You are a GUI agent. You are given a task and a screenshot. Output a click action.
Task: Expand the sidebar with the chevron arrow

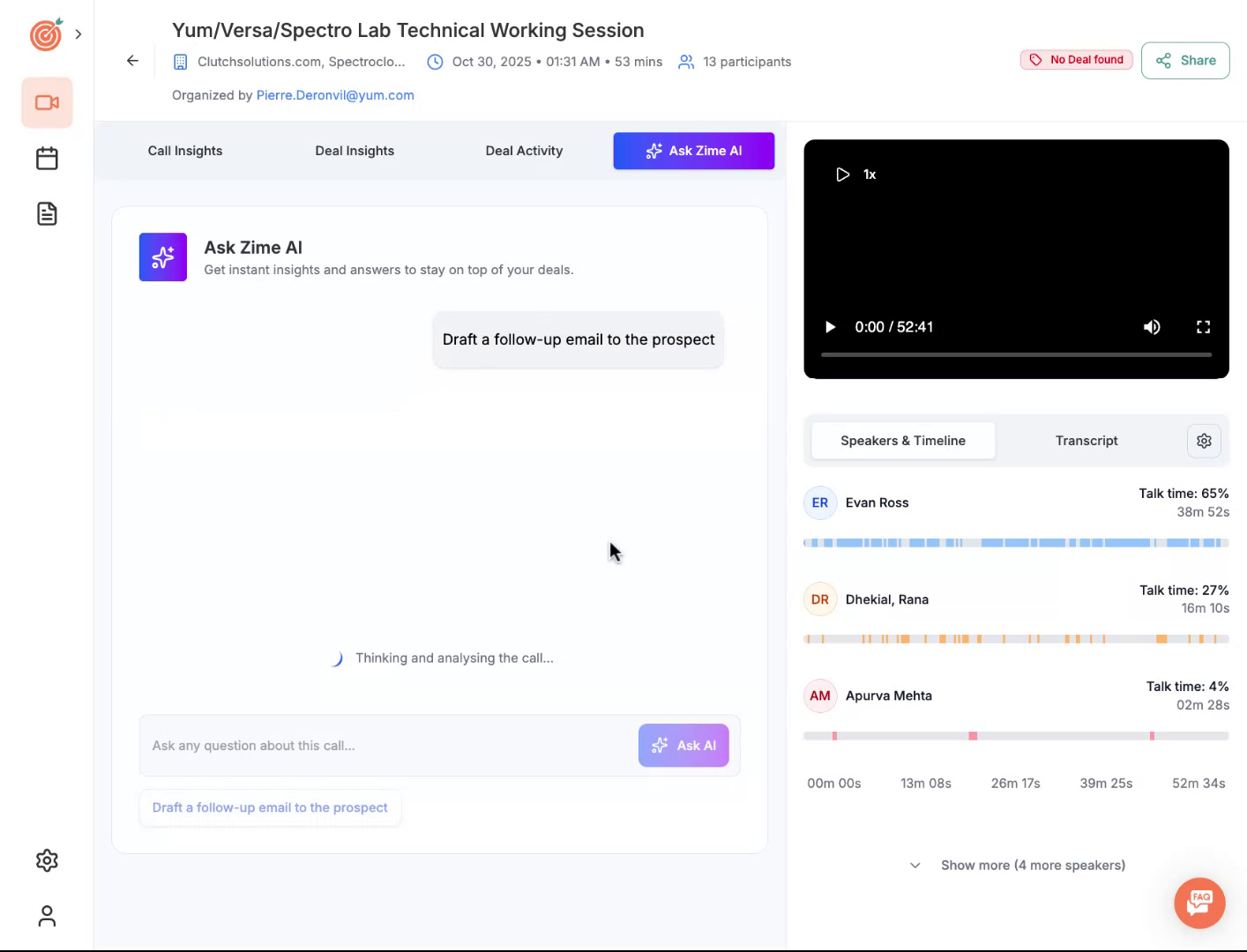(x=78, y=34)
